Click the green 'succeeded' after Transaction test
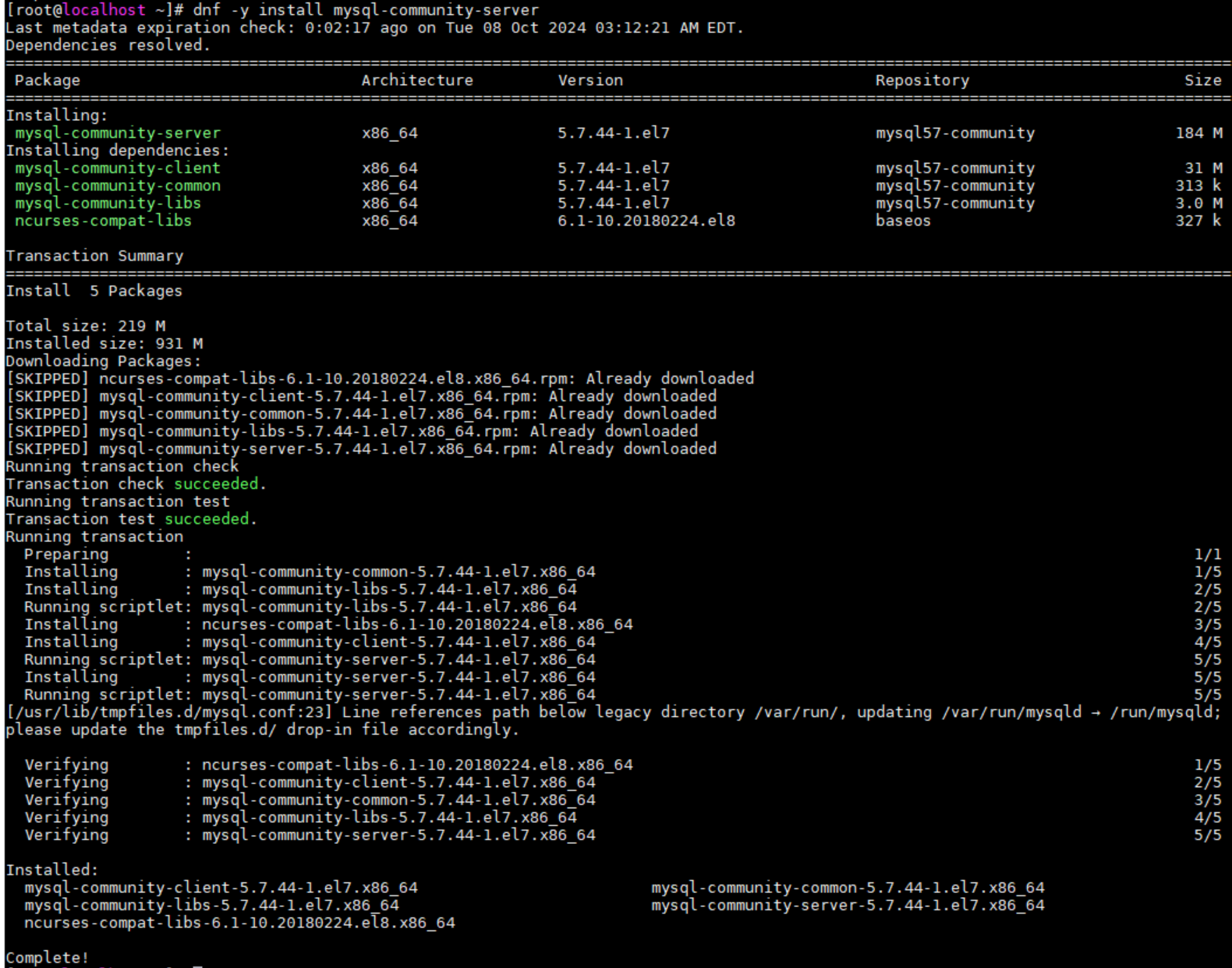The image size is (1232, 968). [x=207, y=519]
